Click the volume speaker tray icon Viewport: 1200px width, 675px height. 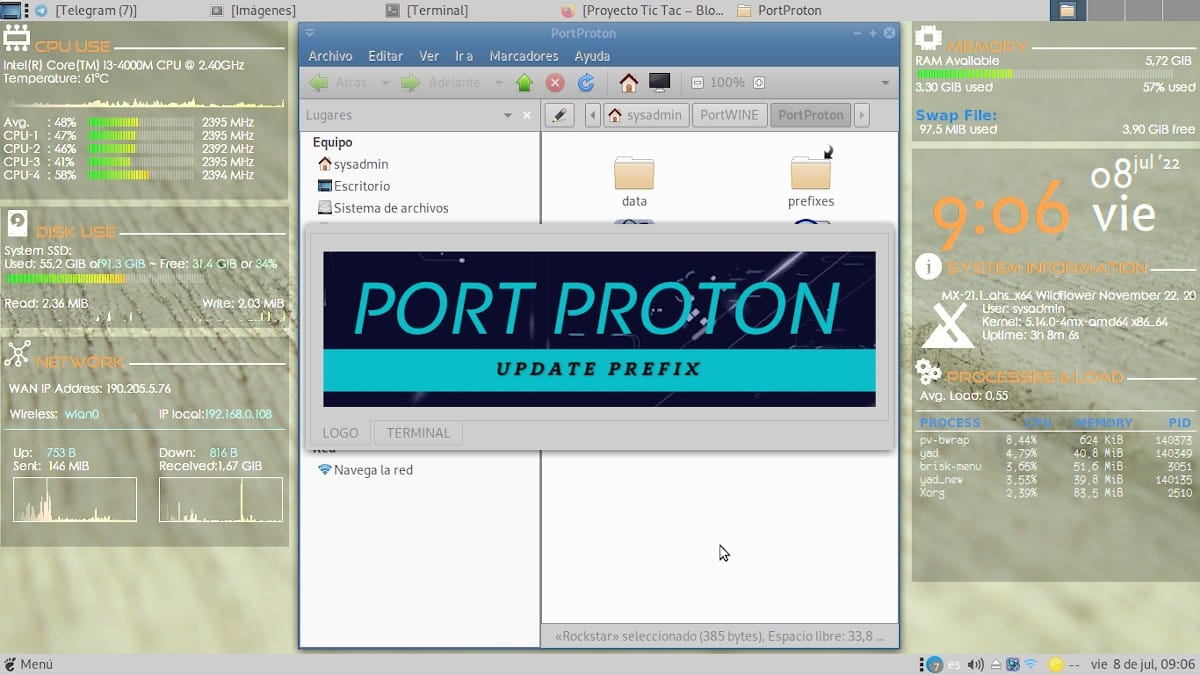point(975,665)
